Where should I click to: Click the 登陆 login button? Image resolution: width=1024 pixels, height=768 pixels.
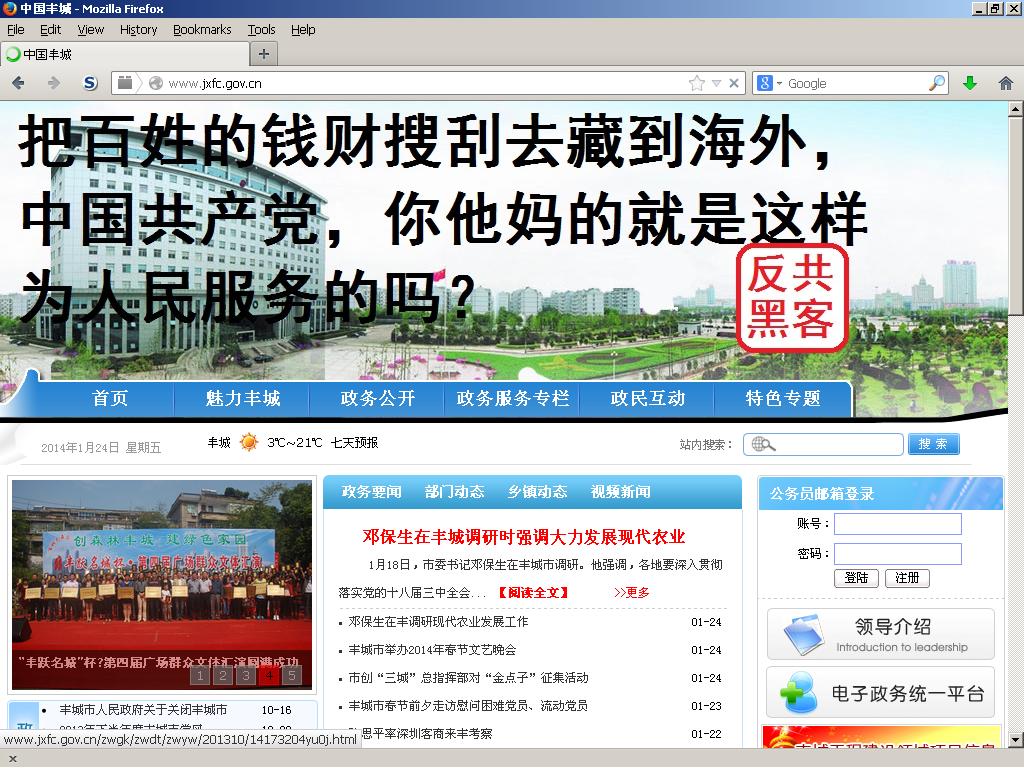(x=856, y=578)
